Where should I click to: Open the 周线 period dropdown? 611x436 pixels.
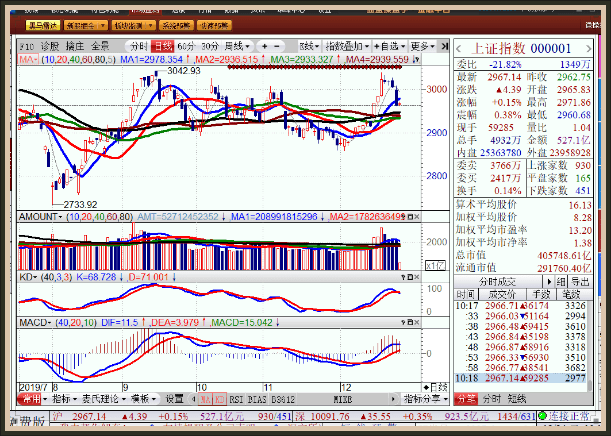[237, 46]
